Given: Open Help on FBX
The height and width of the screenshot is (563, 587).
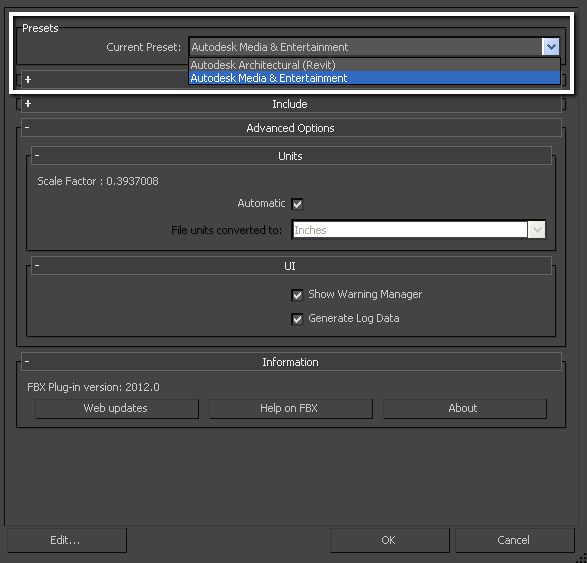Looking at the screenshot, I should click(291, 408).
